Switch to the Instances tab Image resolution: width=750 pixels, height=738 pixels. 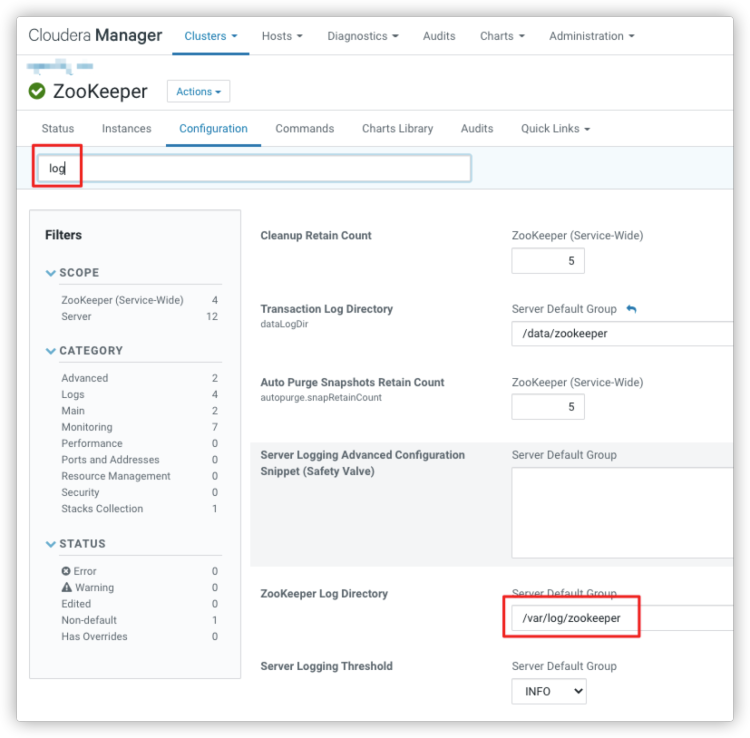127,129
